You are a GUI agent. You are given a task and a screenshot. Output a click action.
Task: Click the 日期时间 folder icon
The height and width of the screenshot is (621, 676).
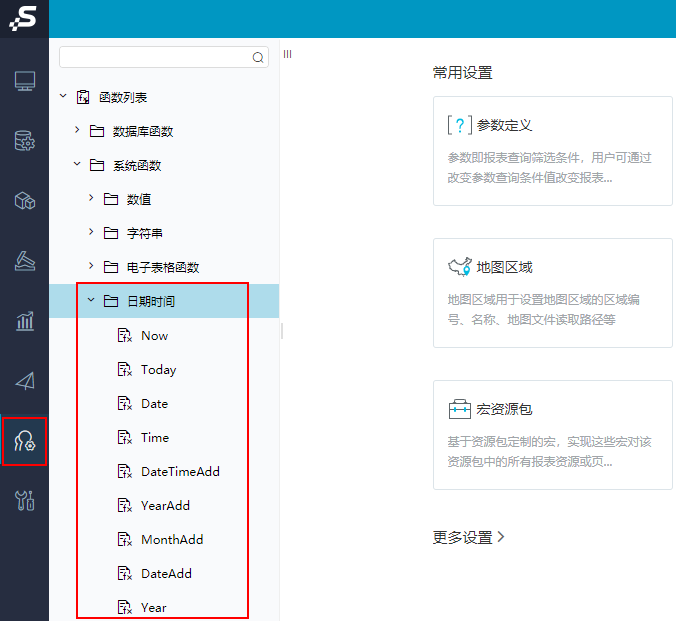[x=111, y=301]
